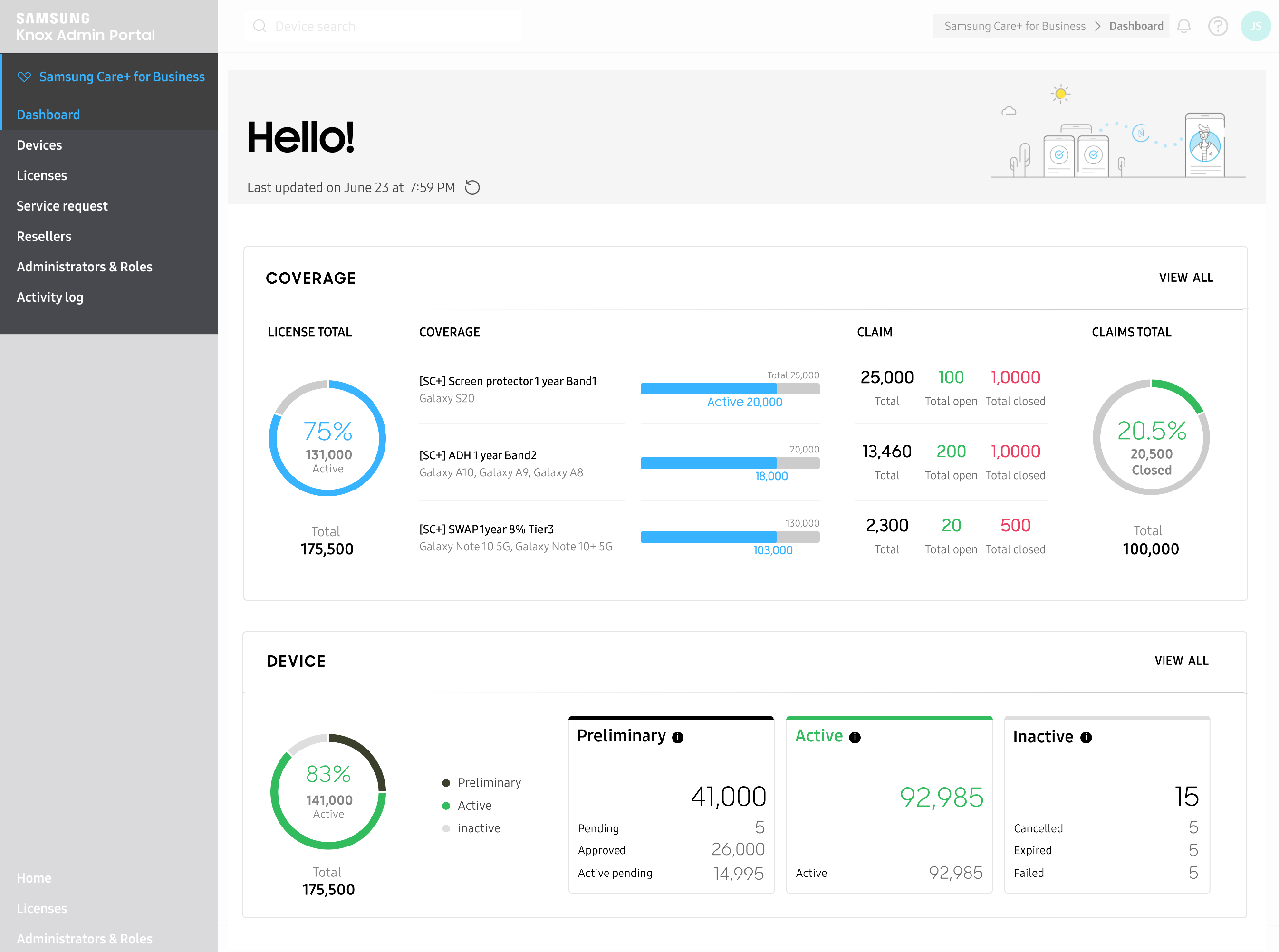Viewport: 1279px width, 952px height.
Task: Click the Device search magnifier icon
Action: click(260, 26)
